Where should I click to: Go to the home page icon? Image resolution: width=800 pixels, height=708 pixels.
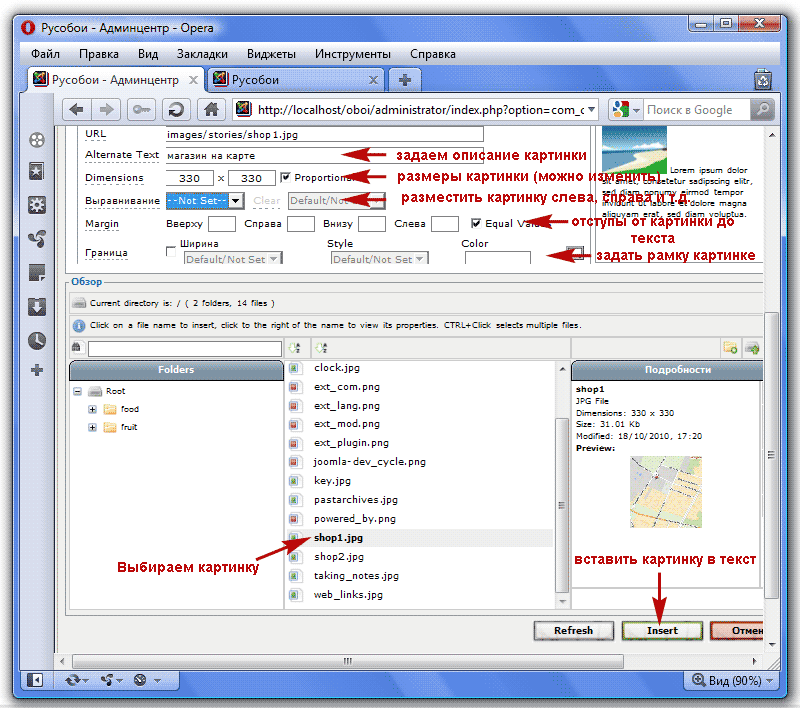point(210,110)
